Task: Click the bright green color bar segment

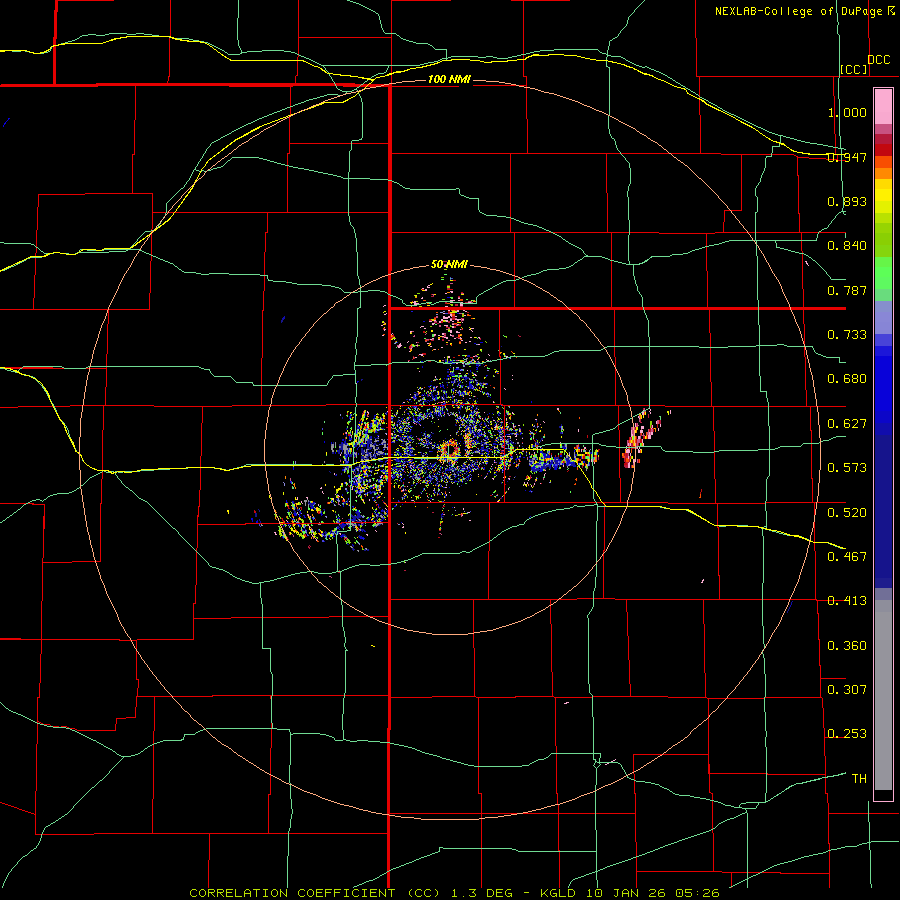Action: [x=883, y=272]
